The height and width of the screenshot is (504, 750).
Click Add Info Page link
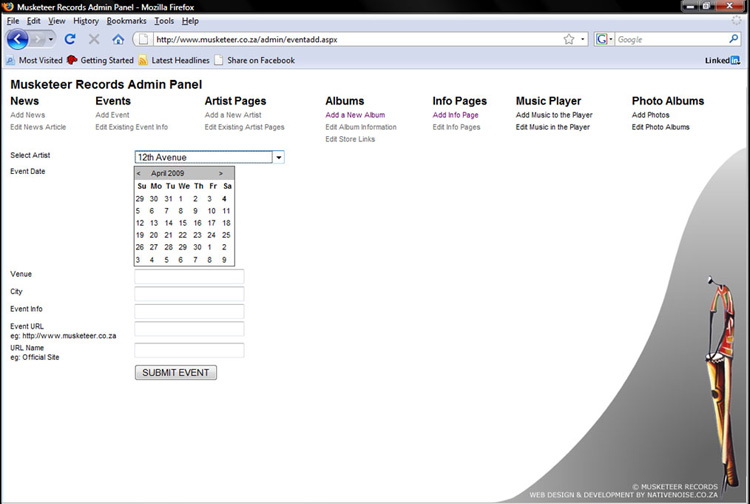(x=455, y=115)
